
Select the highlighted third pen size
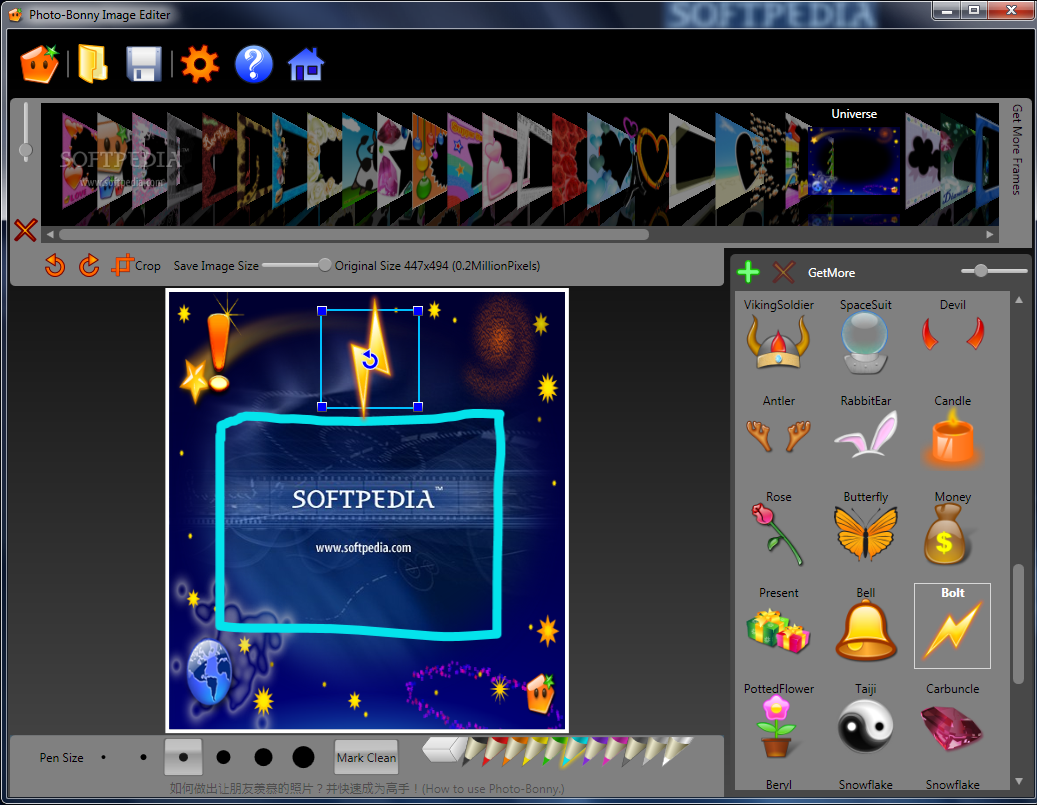click(183, 757)
